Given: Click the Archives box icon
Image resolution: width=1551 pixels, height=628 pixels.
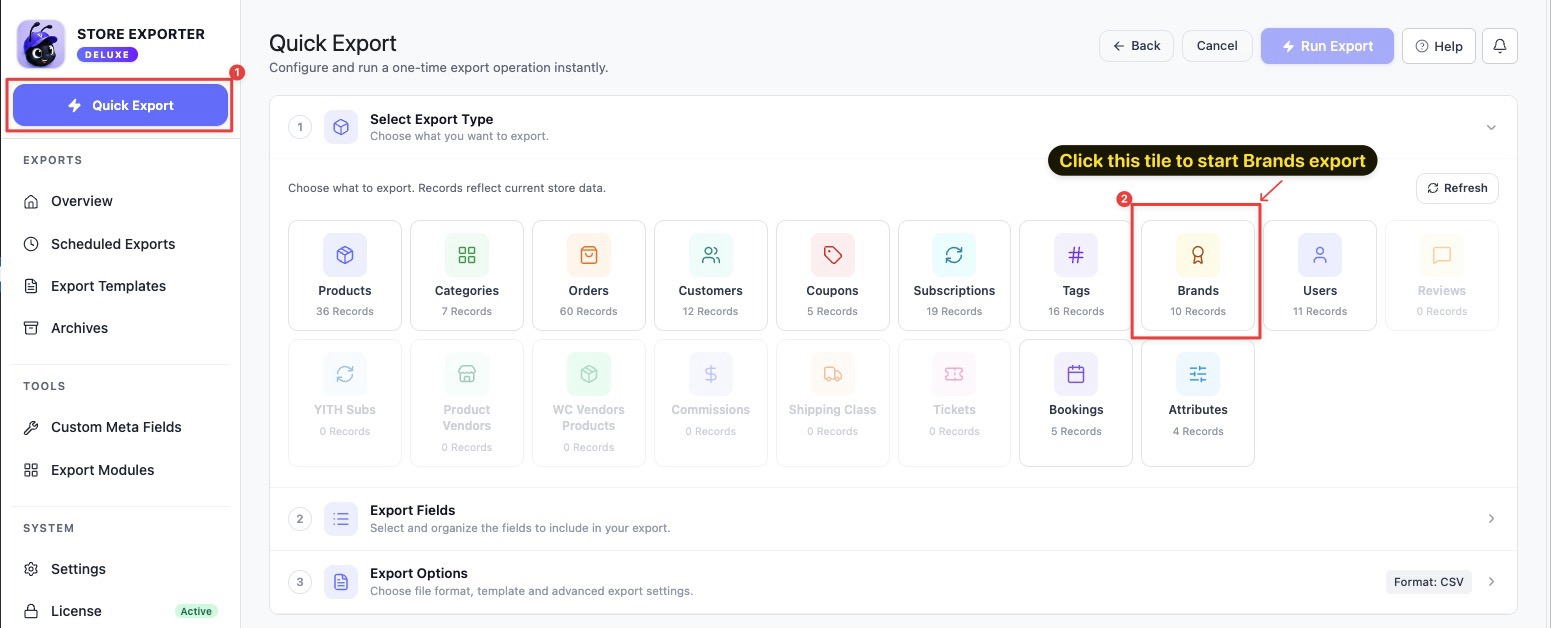Looking at the screenshot, I should coord(31,328).
